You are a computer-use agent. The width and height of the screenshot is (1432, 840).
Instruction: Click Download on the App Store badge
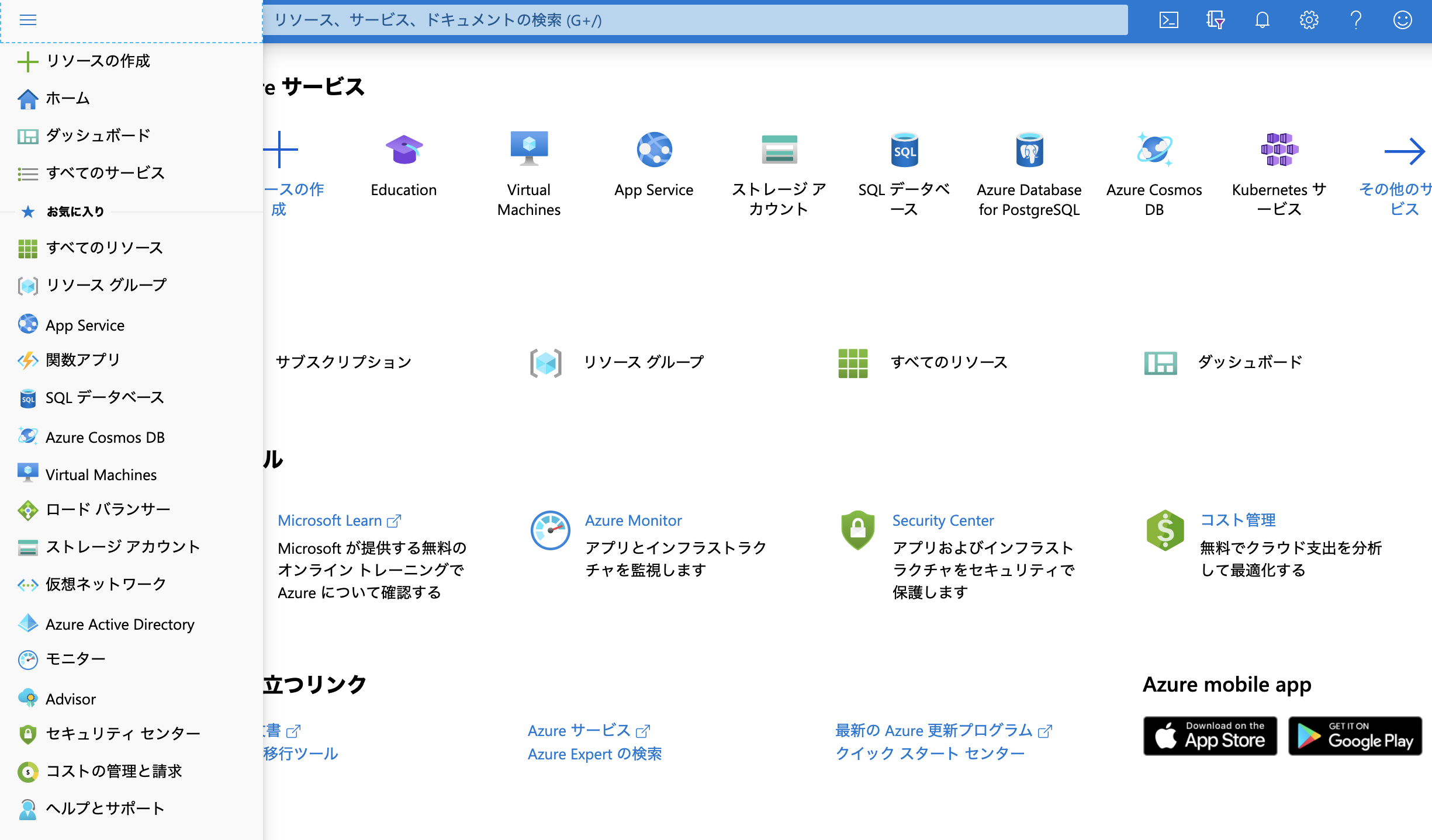[1210, 736]
